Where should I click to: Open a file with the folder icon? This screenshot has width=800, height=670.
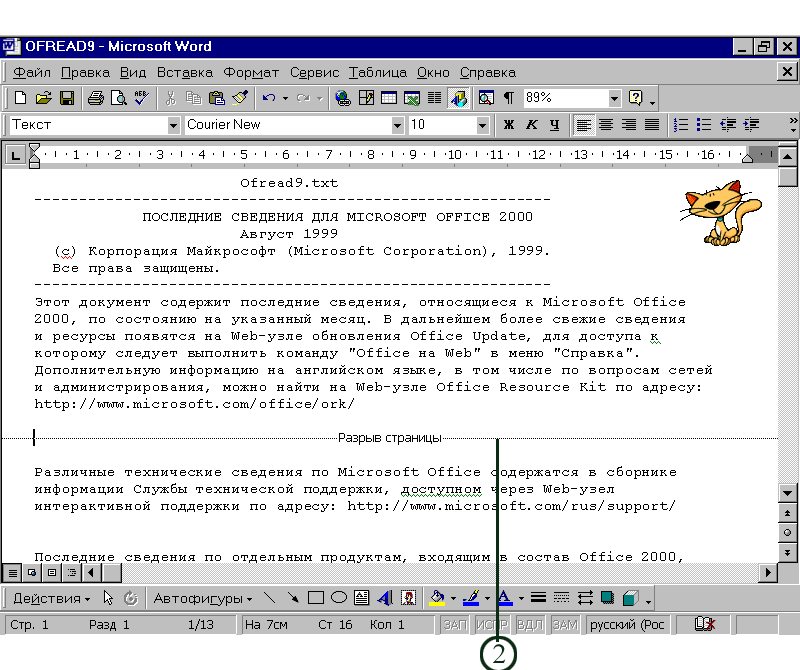[44, 97]
